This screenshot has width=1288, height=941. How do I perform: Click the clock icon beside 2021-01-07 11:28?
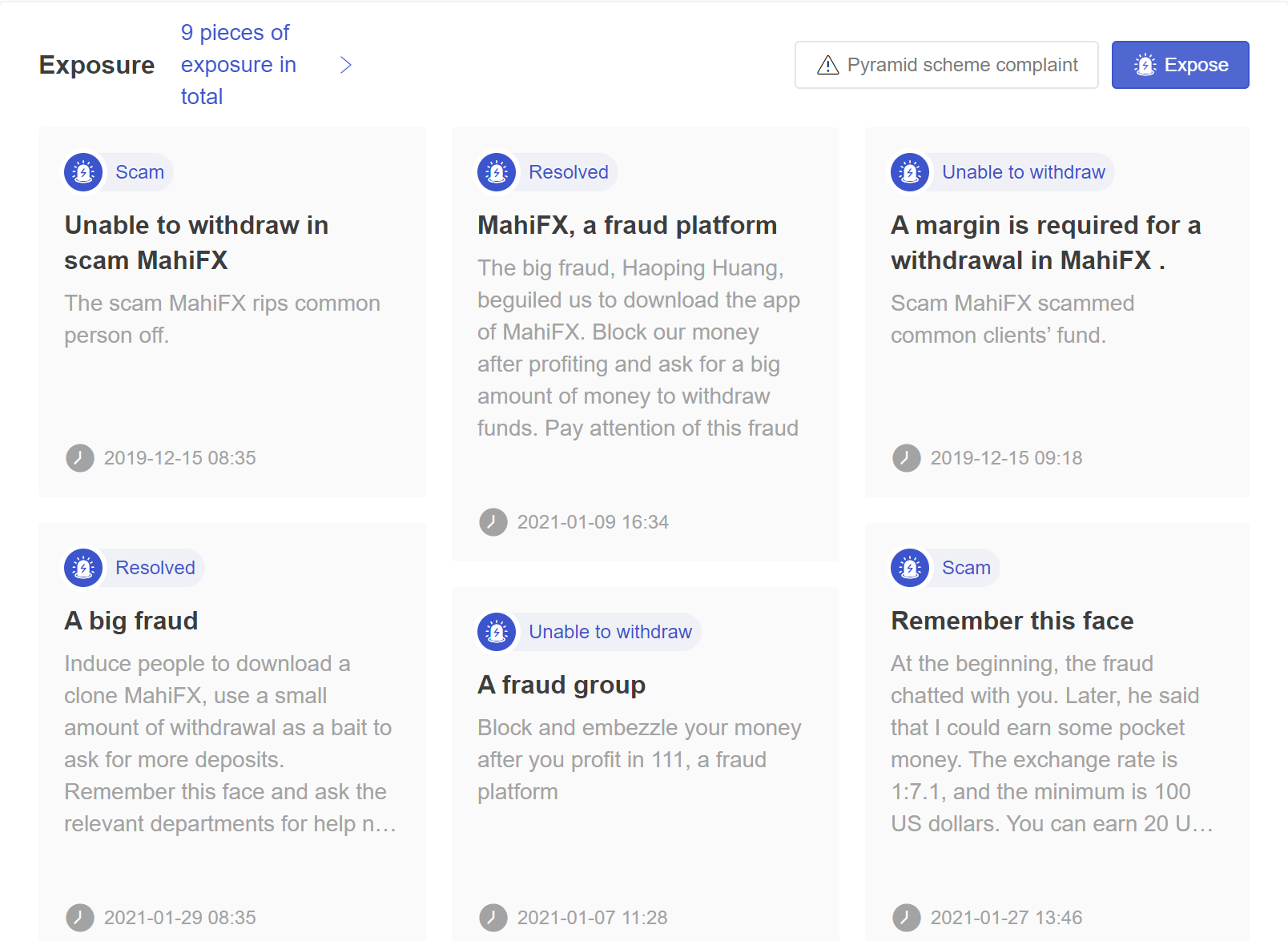(493, 918)
